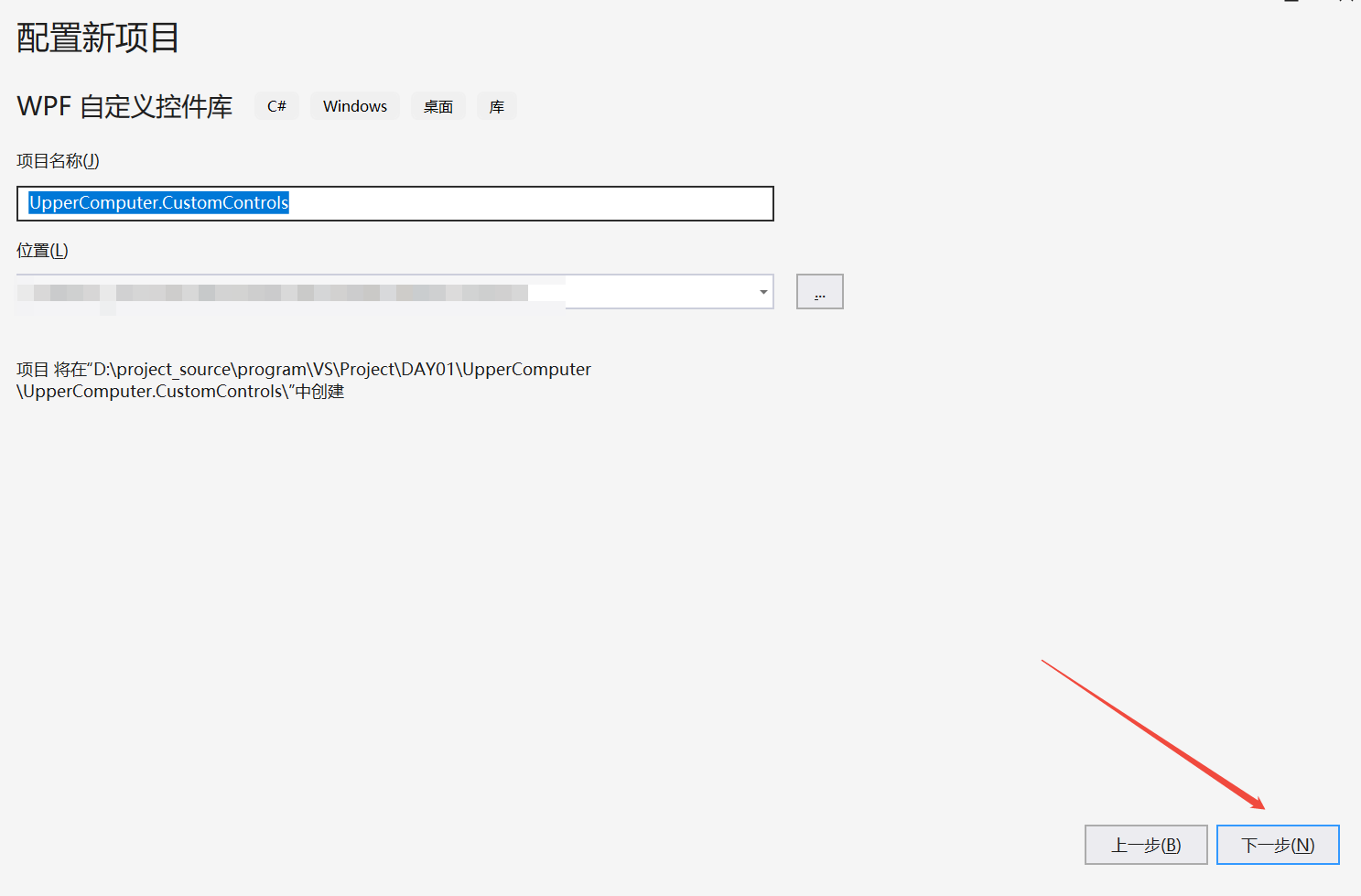Image resolution: width=1361 pixels, height=896 pixels.
Task: Click the 桌面 tag label
Action: (438, 106)
